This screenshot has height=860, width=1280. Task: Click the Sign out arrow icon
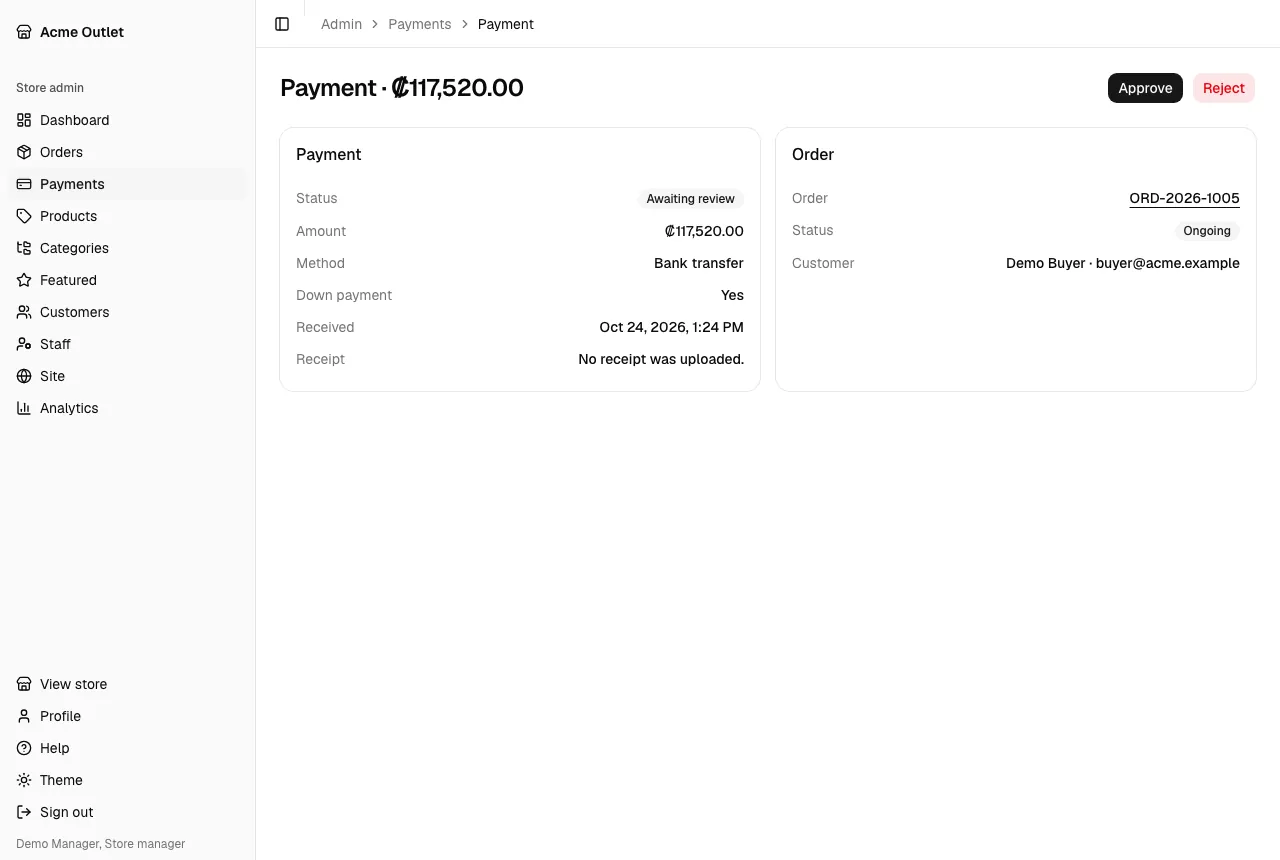[24, 812]
